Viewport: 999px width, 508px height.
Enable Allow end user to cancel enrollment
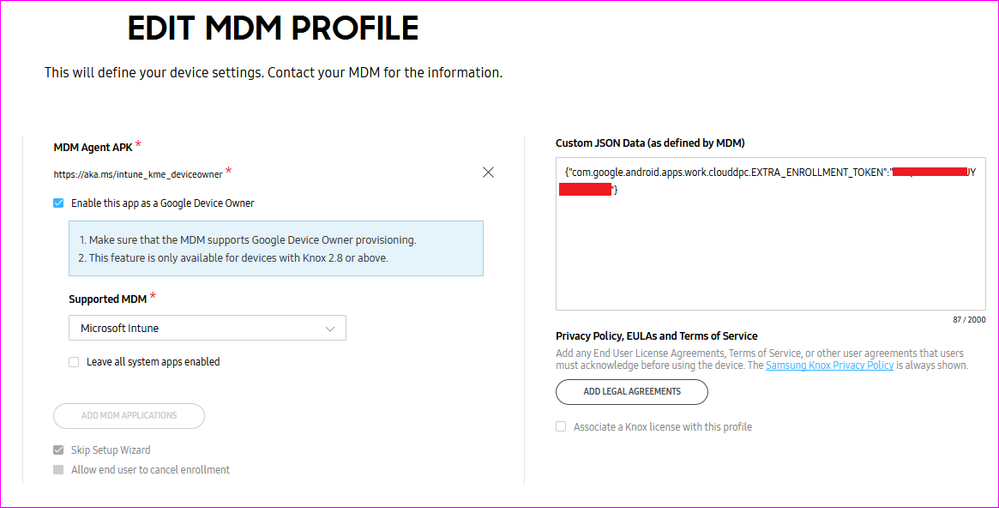59,470
